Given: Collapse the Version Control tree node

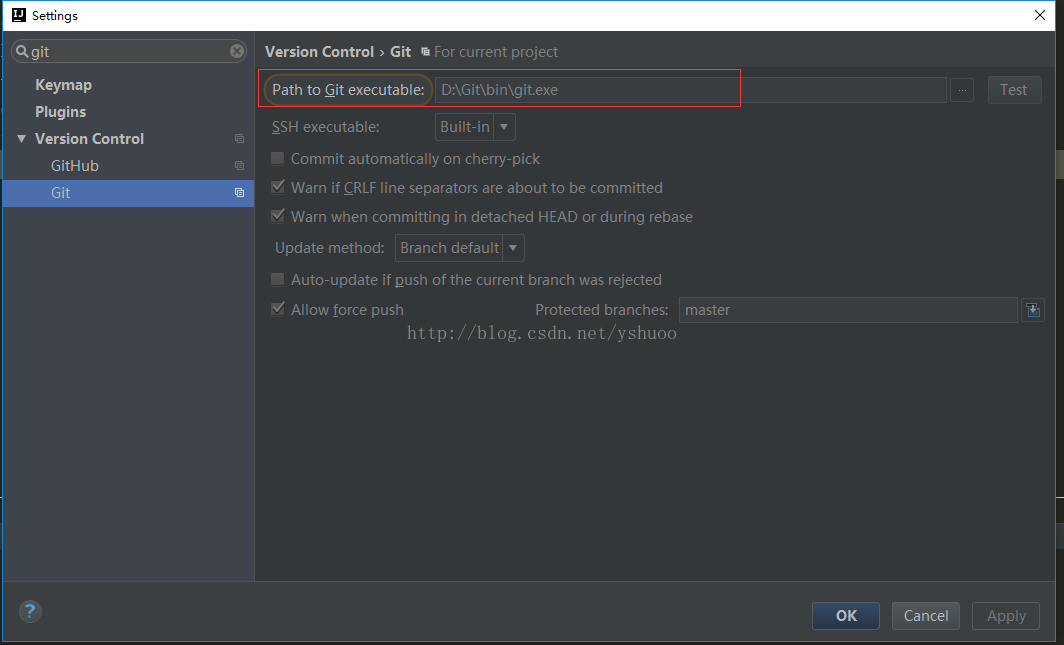Looking at the screenshot, I should (x=21, y=138).
